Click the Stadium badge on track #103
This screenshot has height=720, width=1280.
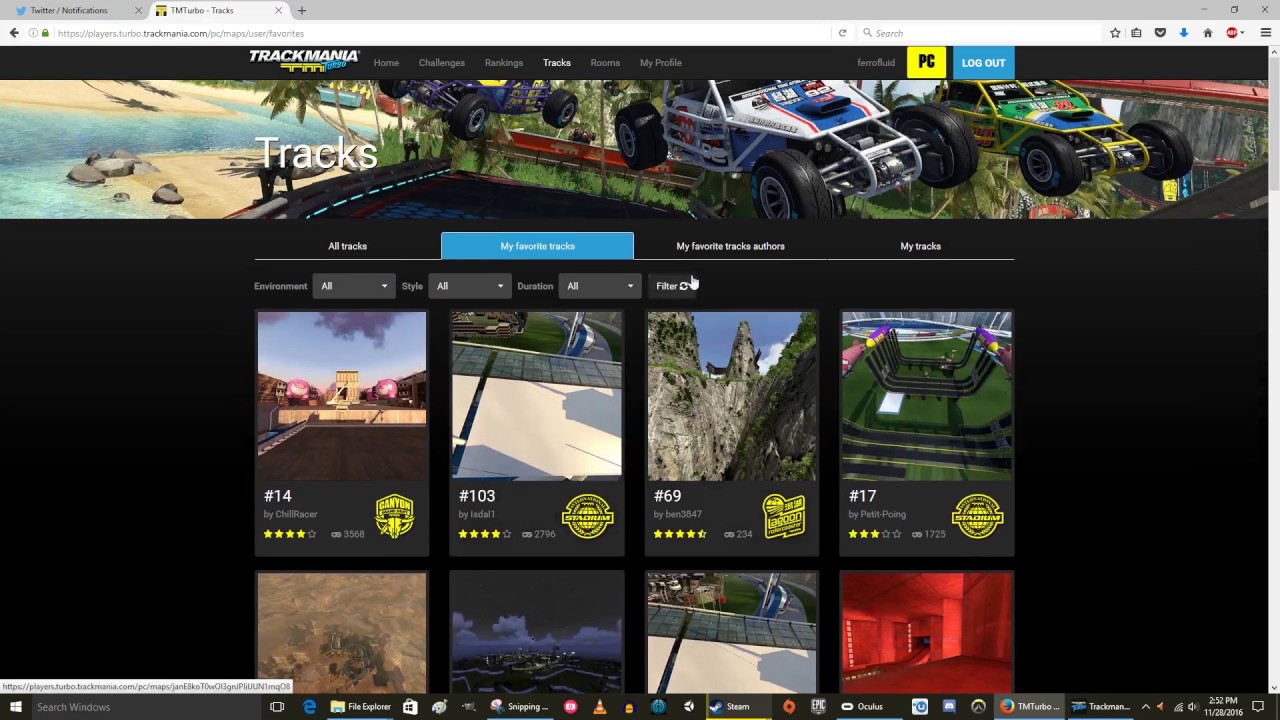(587, 516)
